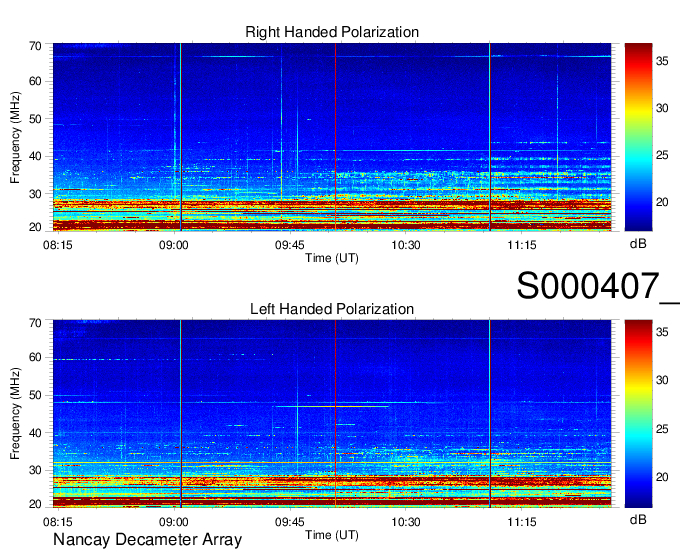Click the '09:00' time label under the lower plot

(173, 522)
